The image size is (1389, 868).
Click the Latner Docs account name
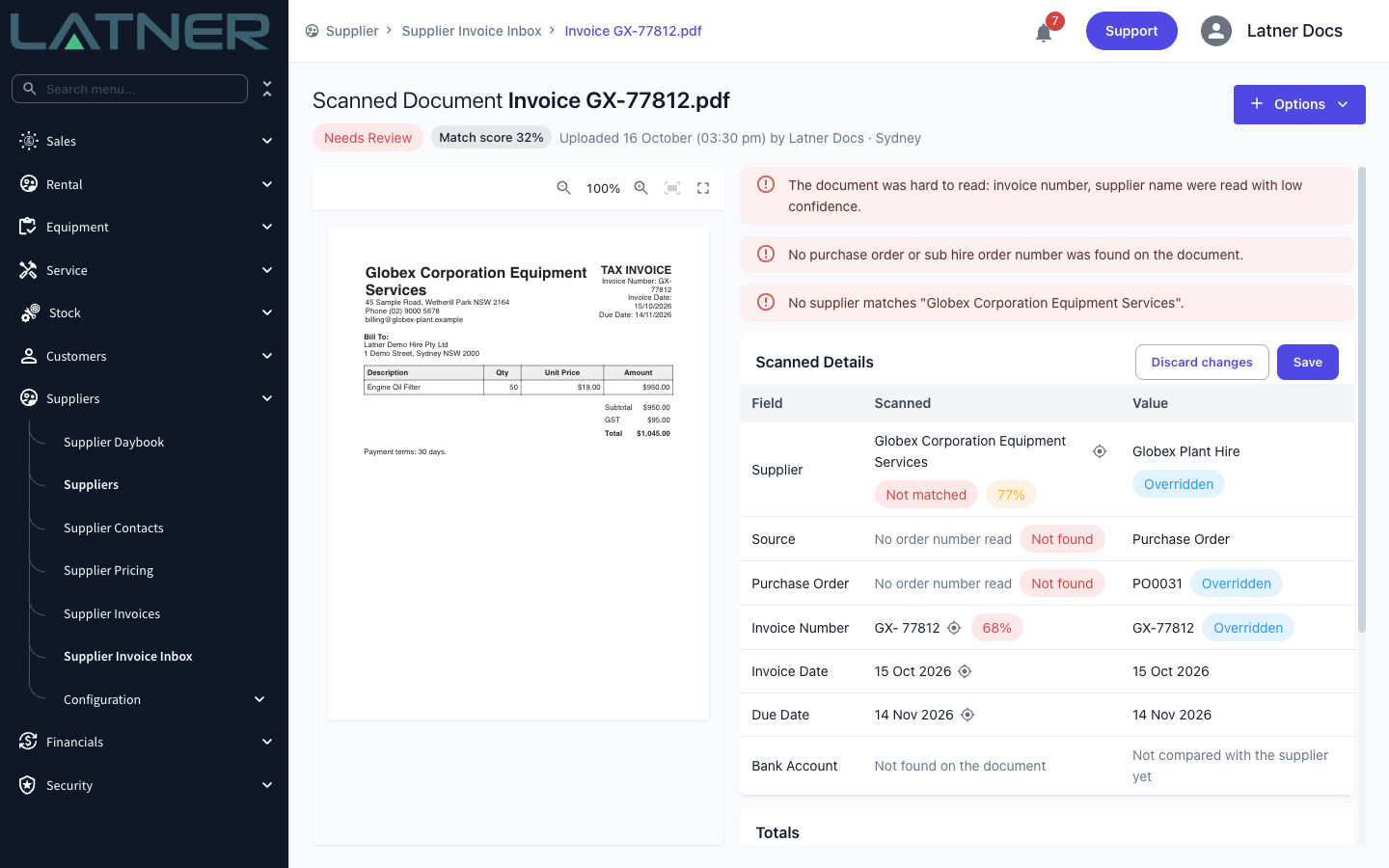[x=1294, y=31]
